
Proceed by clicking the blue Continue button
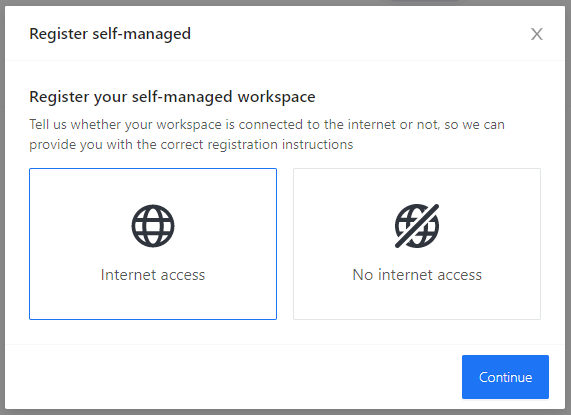(505, 377)
